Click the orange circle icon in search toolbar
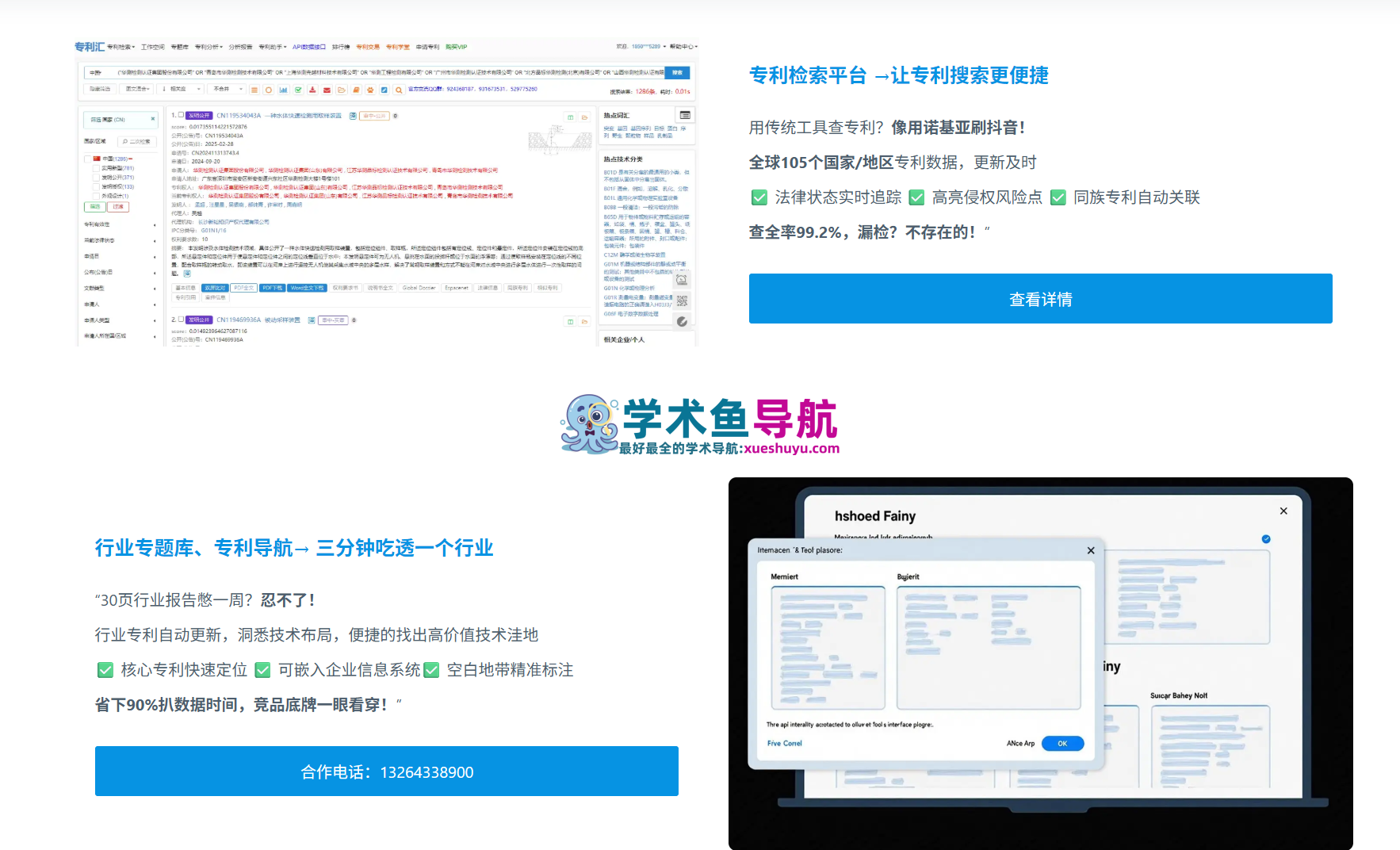 (x=269, y=90)
